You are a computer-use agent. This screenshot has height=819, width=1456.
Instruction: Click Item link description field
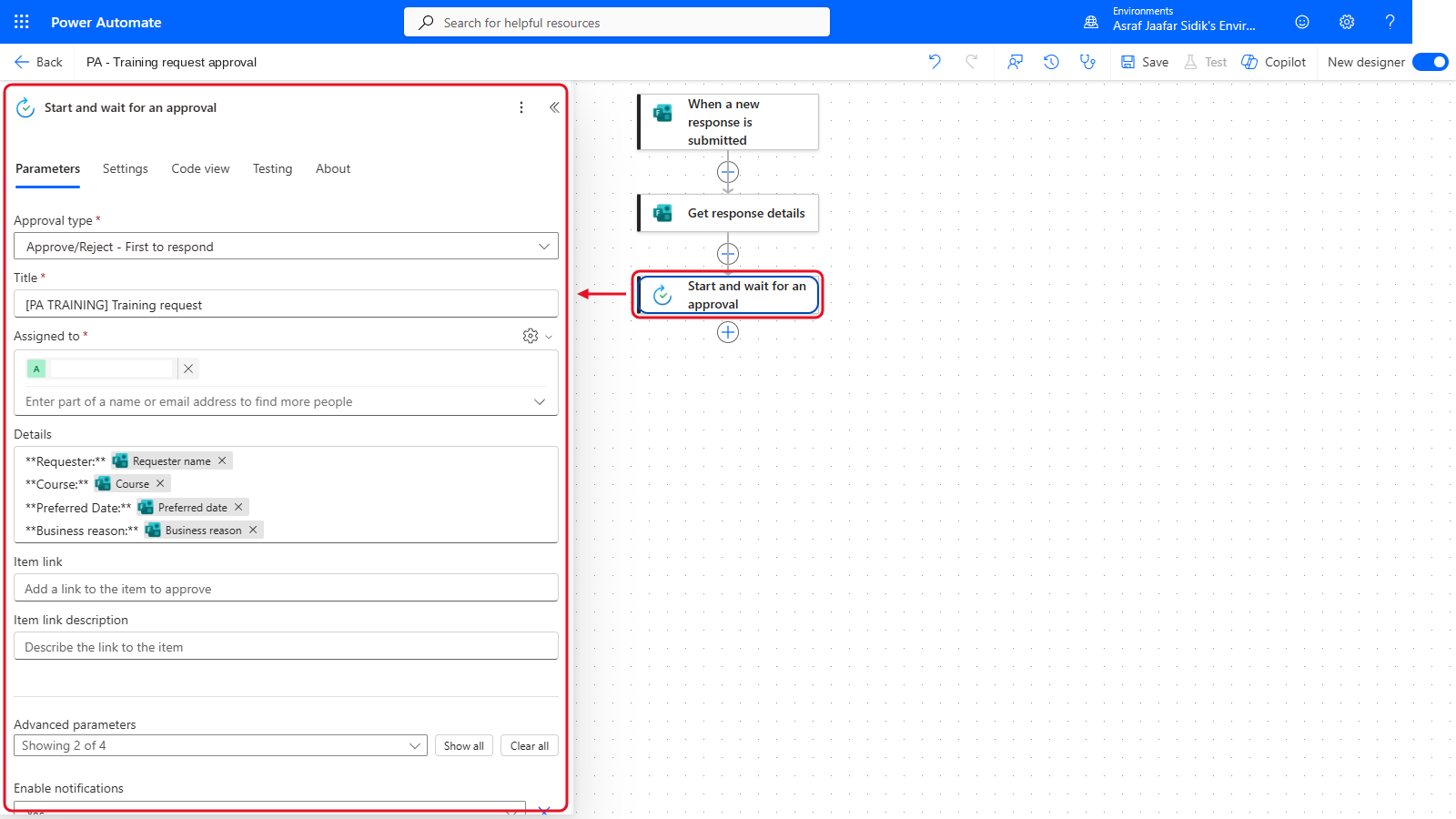click(x=286, y=646)
